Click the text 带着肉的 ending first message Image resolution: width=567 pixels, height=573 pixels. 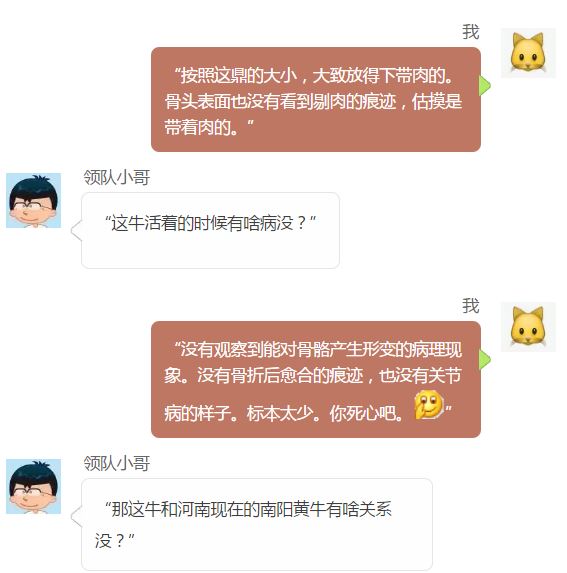[198, 128]
